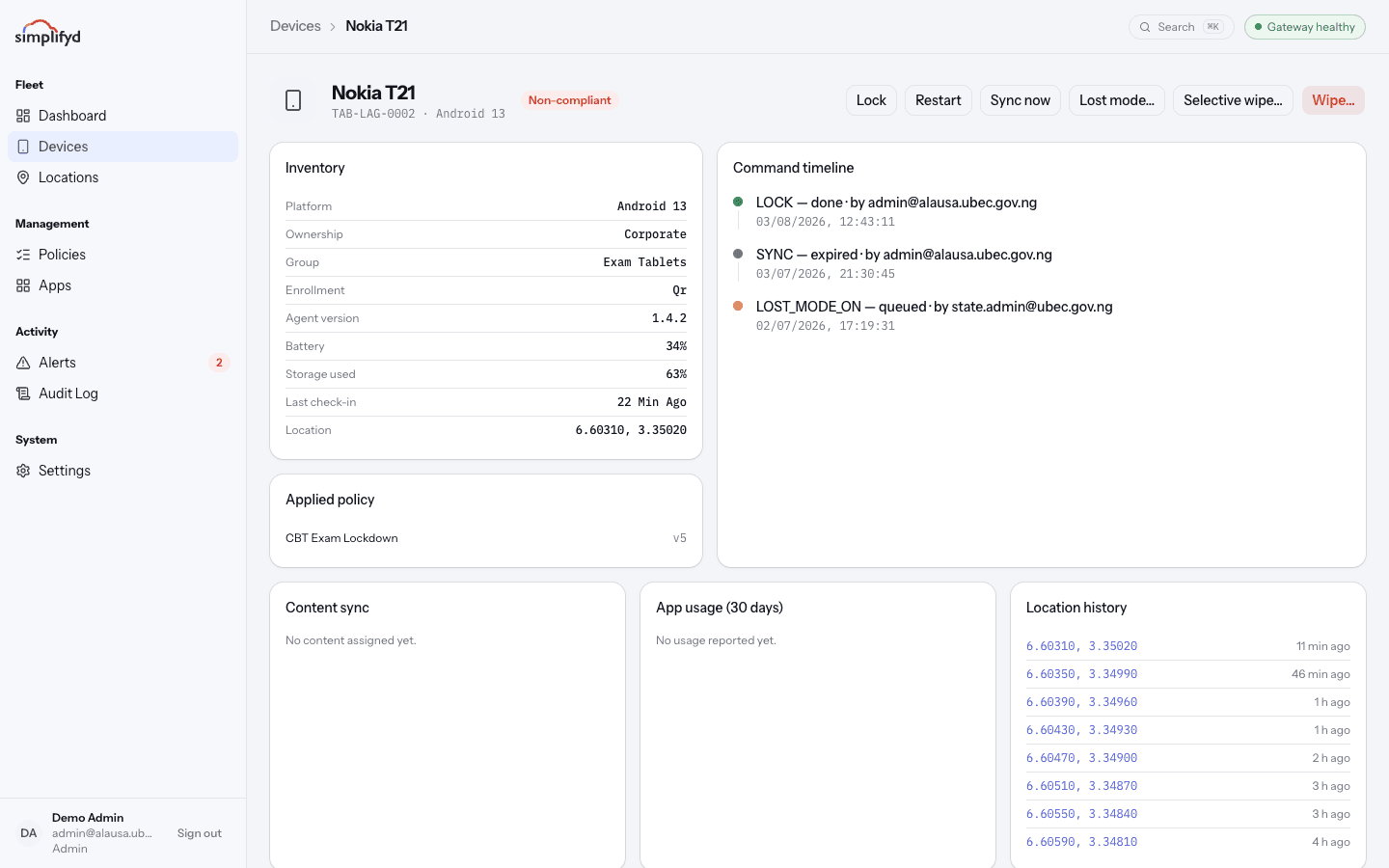Open location link 6.60430, 3.34930
Viewport: 1389px width, 868px height.
(1082, 730)
